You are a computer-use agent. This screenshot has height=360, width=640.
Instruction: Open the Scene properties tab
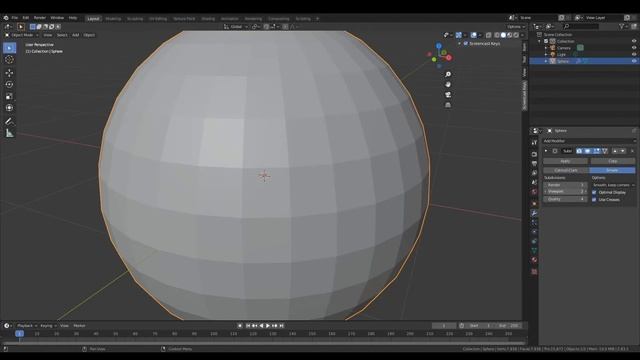(534, 182)
